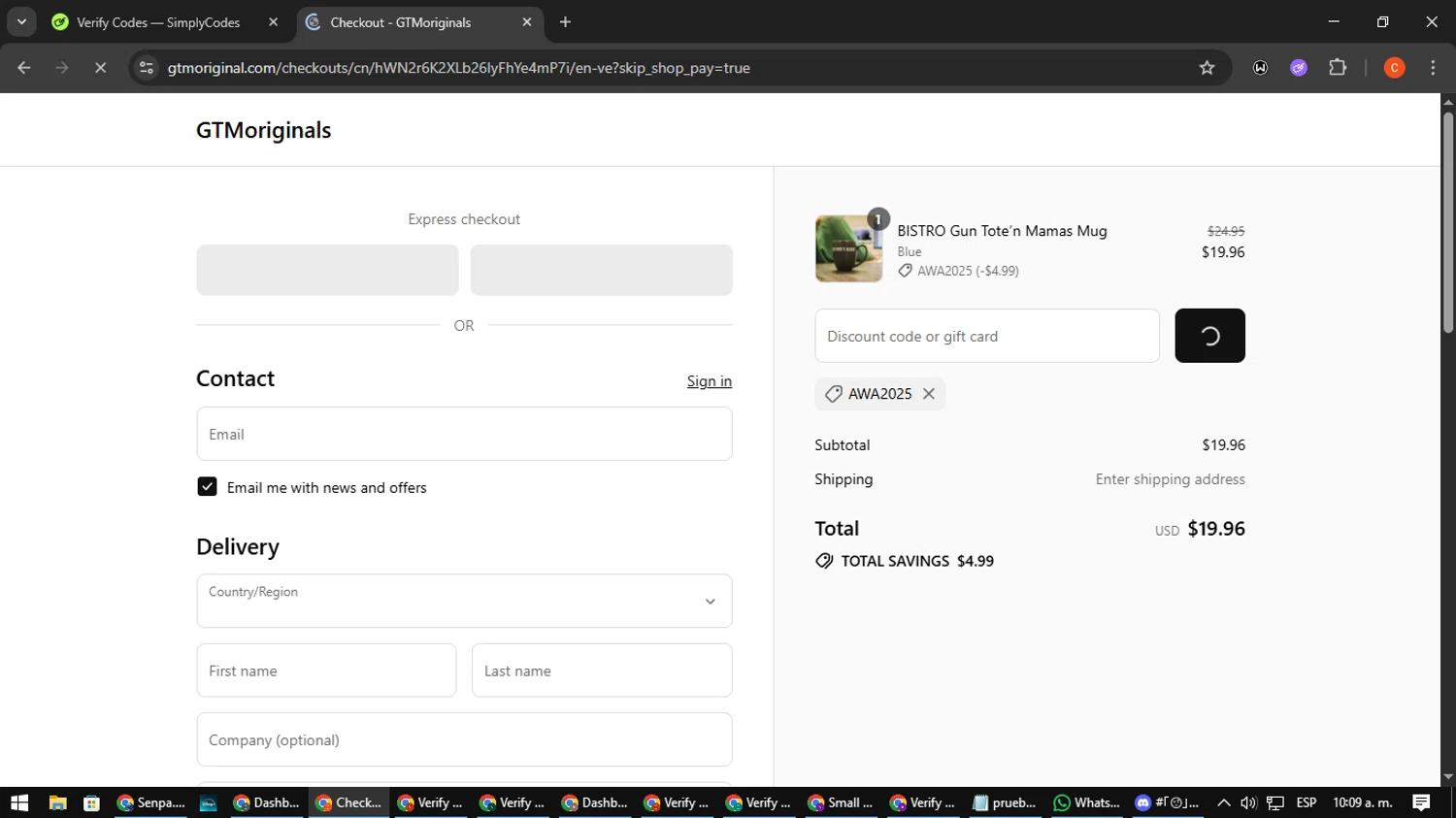
Task: Open Chrome three-dot menu
Action: click(1433, 68)
